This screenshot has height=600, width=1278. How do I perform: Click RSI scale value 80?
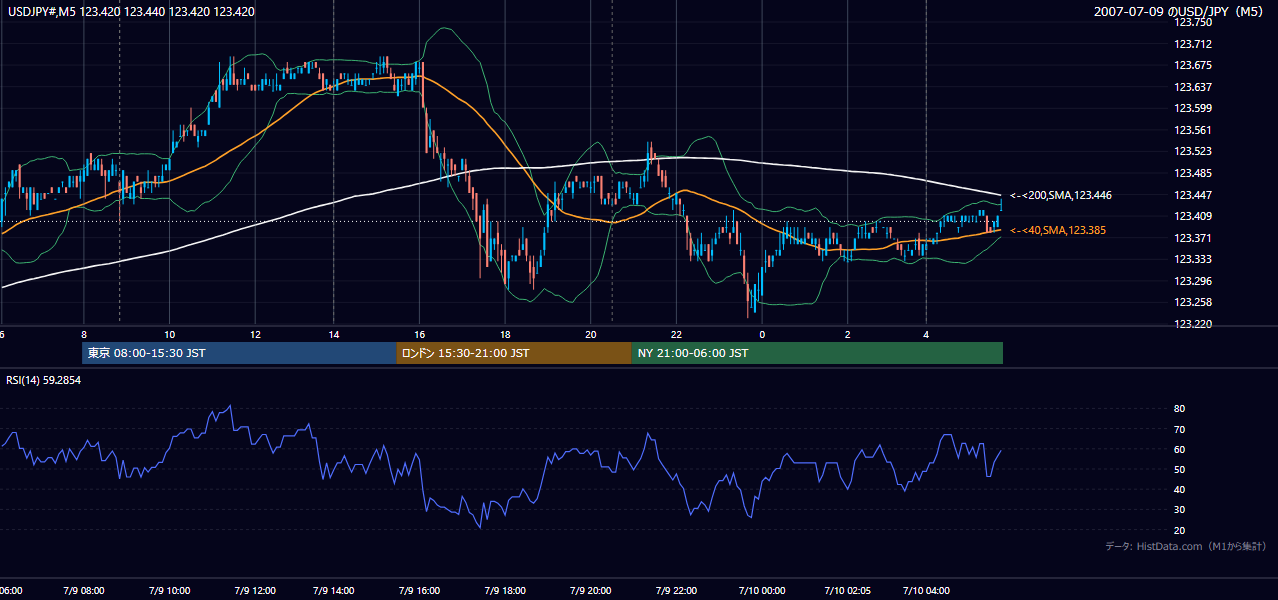[1179, 409]
